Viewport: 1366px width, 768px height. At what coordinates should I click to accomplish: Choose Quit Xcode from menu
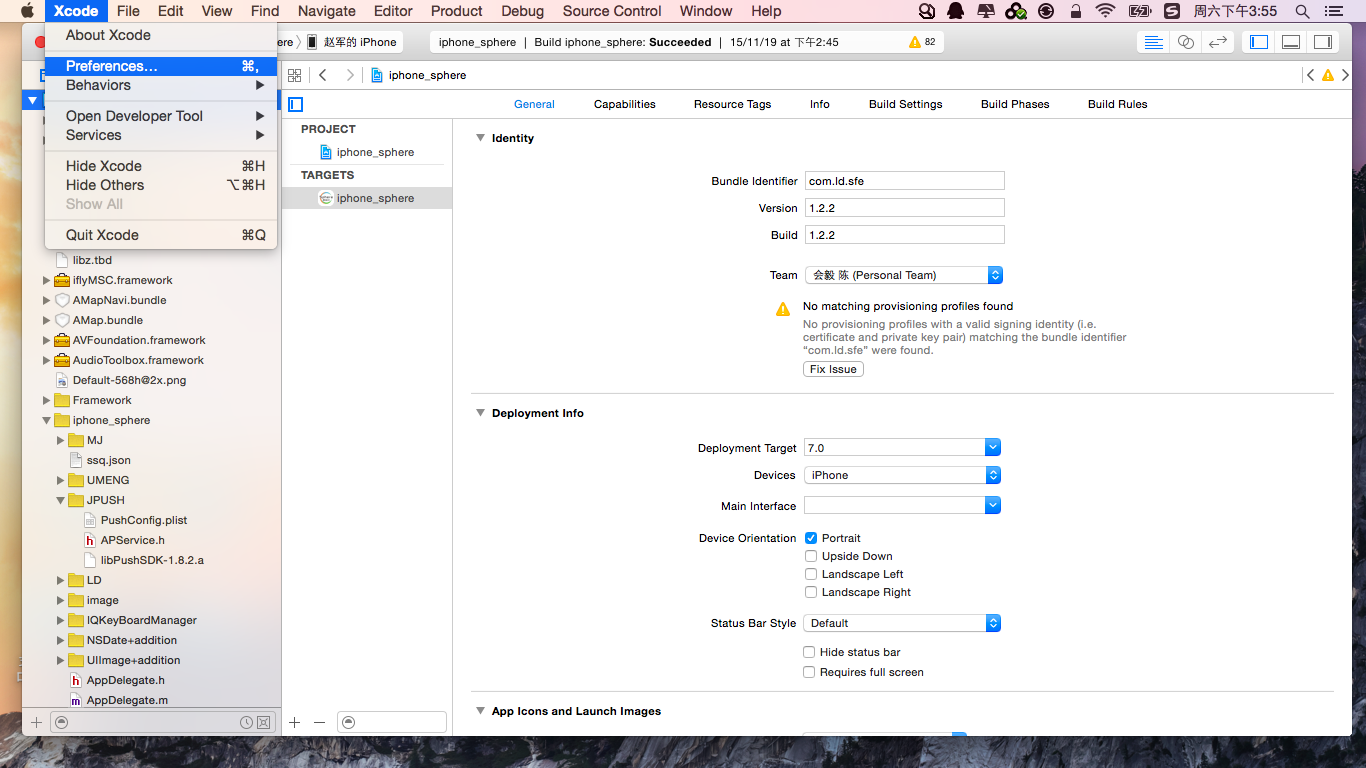(x=161, y=235)
